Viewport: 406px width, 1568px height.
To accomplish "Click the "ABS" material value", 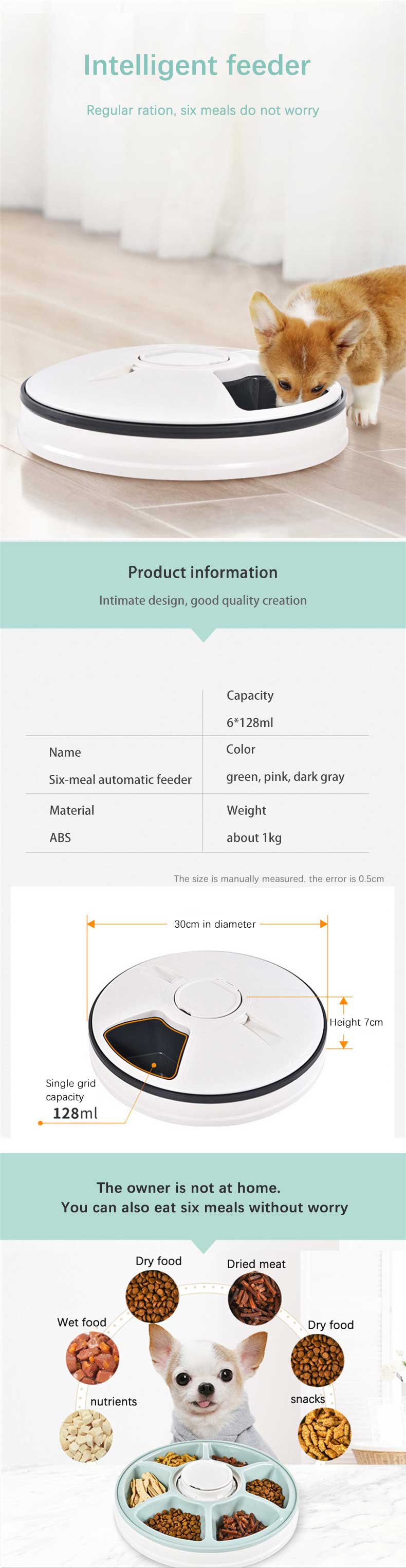I will pyautogui.click(x=60, y=837).
